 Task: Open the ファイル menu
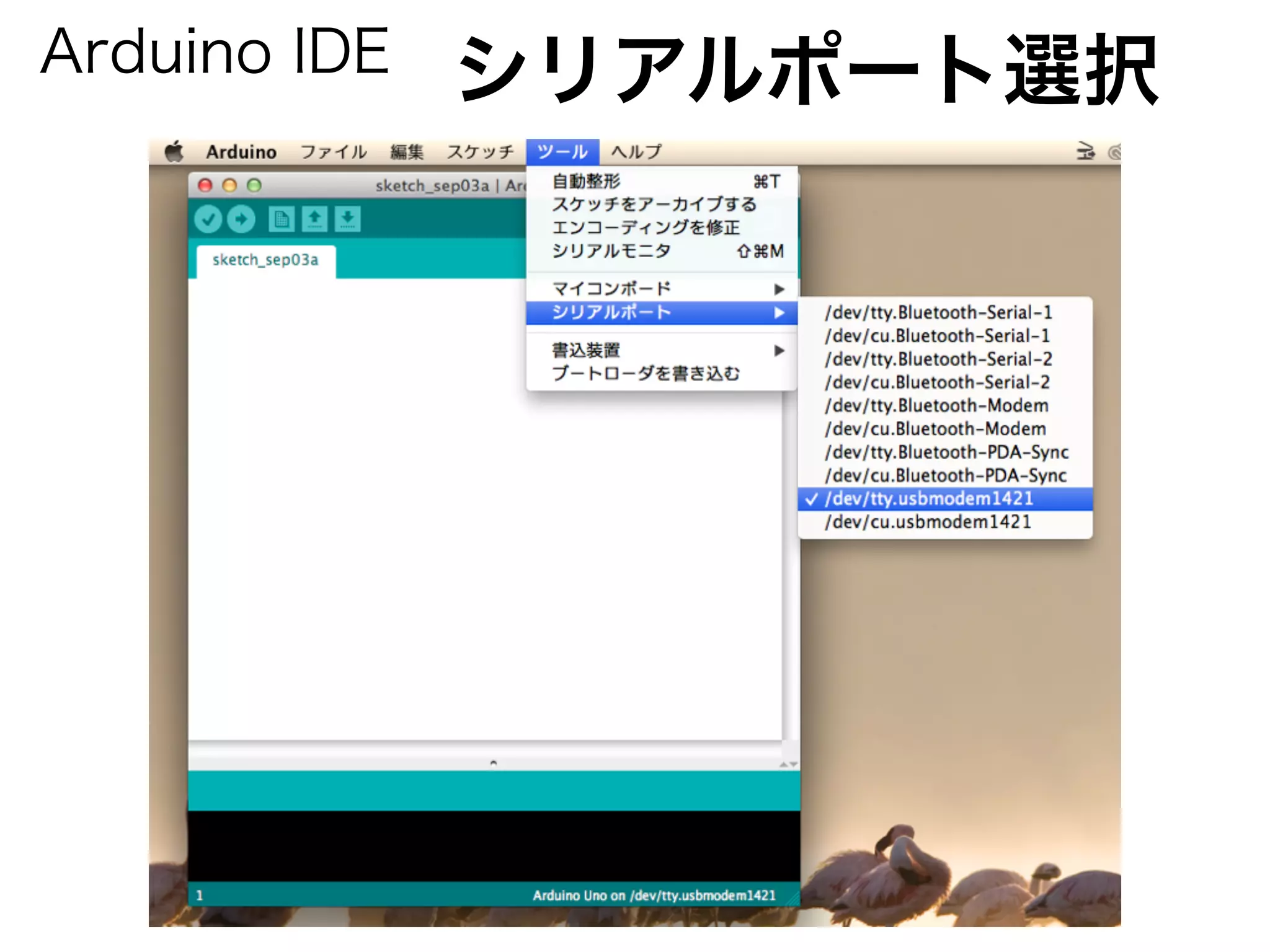334,152
